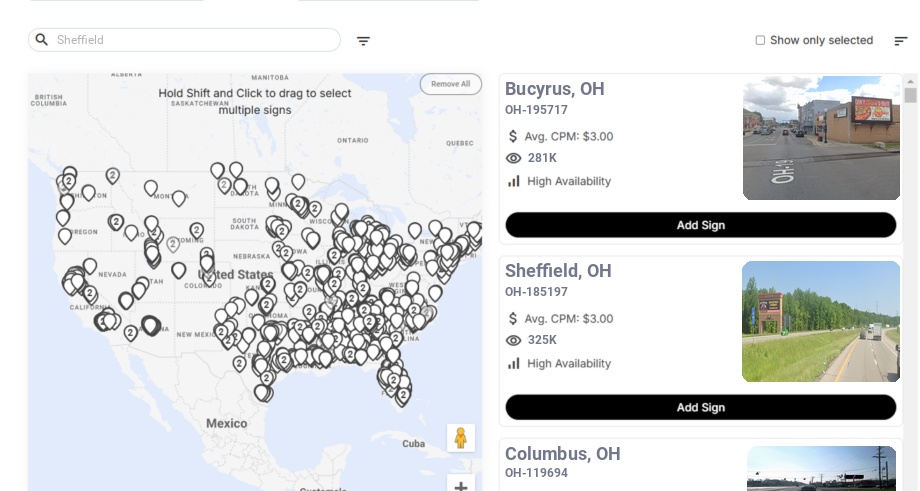Viewport: 920px width, 491px height.
Task: Click the listings panel vertical scrollbar
Action: pos(910,96)
